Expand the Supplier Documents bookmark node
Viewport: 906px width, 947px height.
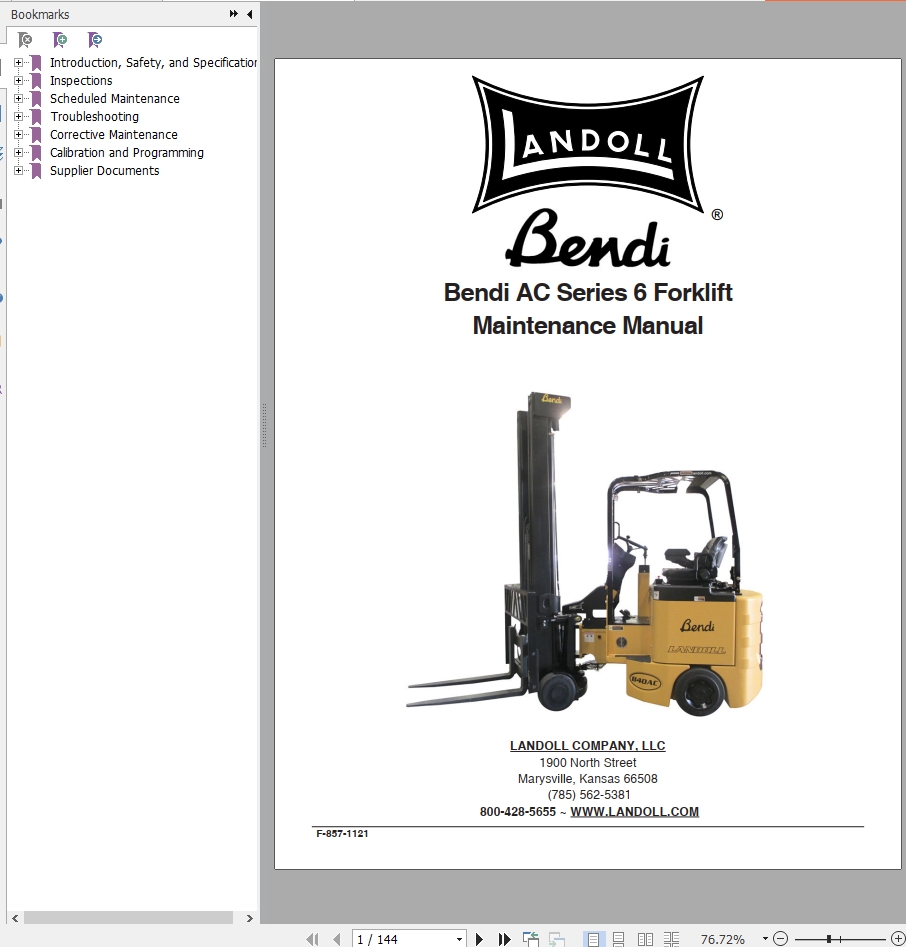coord(18,171)
